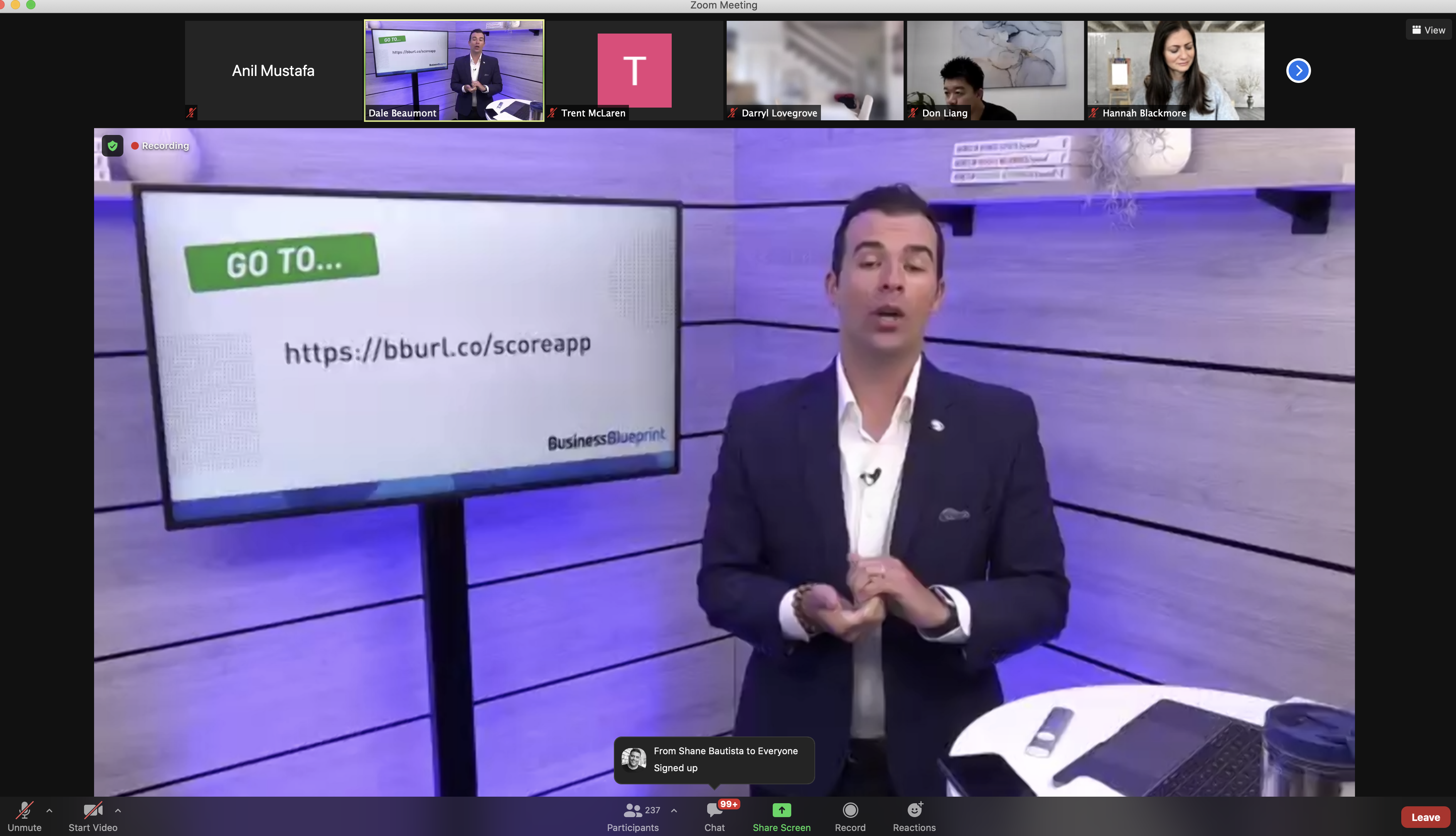Select Hannah Blackmore's video thumbnail

pyautogui.click(x=1175, y=71)
